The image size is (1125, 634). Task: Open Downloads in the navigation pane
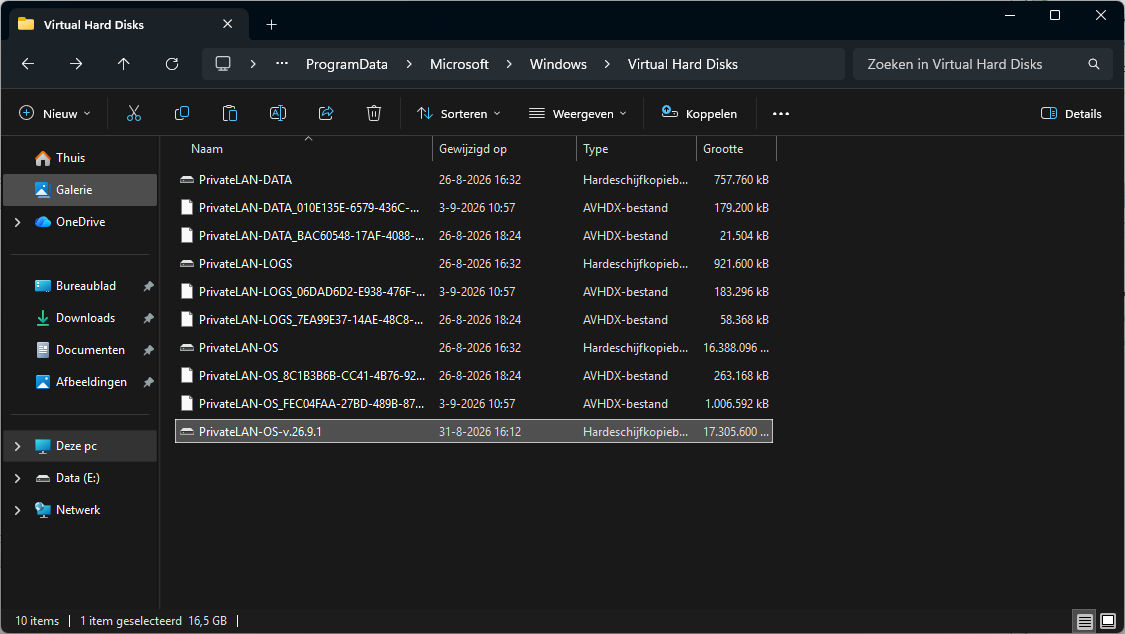tap(80, 318)
